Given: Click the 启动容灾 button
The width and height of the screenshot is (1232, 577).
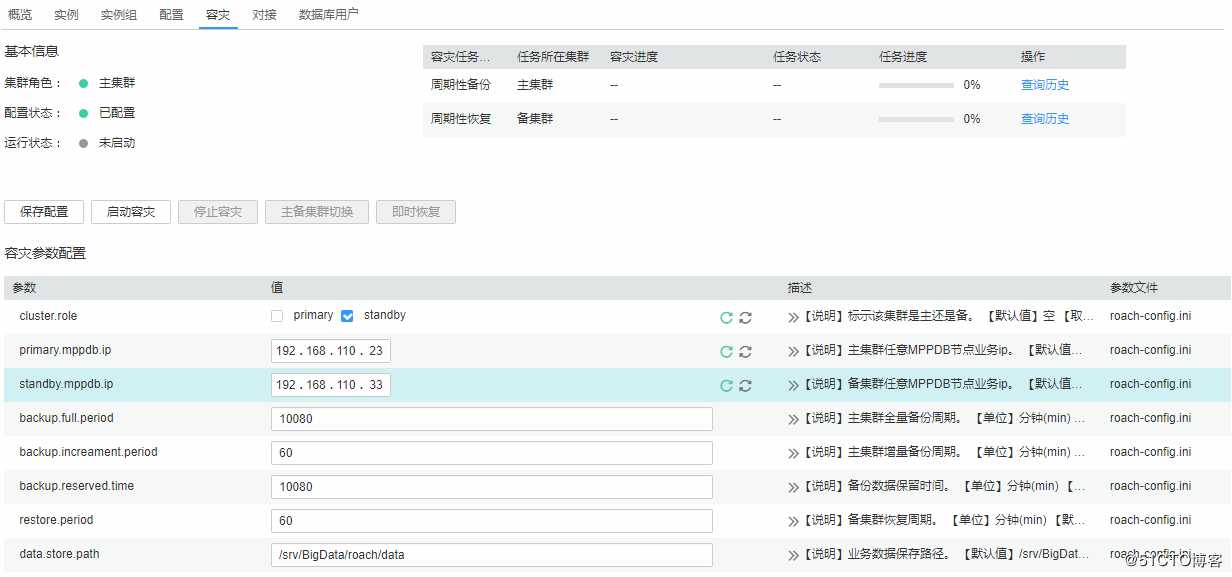Looking at the screenshot, I should [x=130, y=211].
